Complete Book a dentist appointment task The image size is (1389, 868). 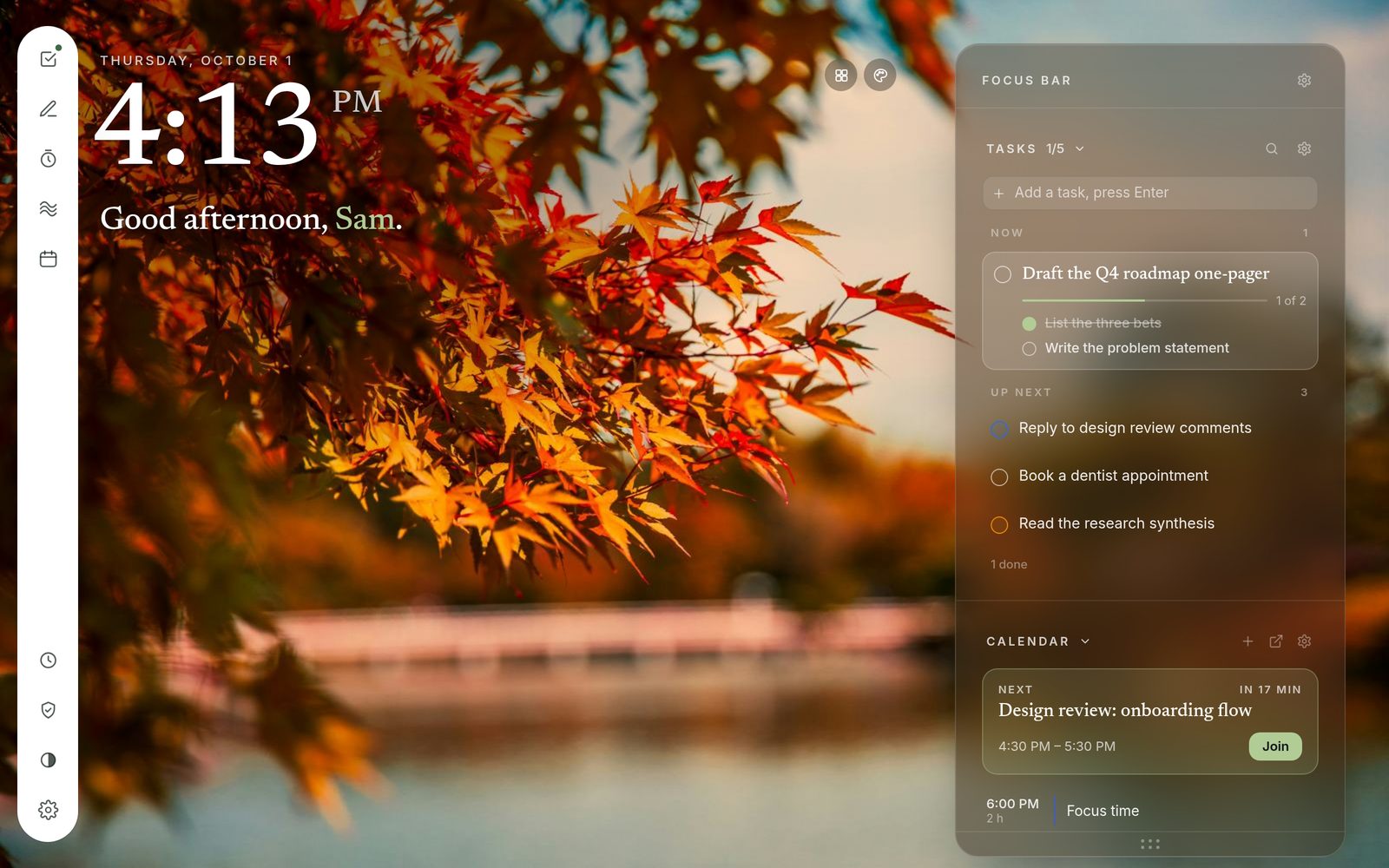(x=999, y=477)
